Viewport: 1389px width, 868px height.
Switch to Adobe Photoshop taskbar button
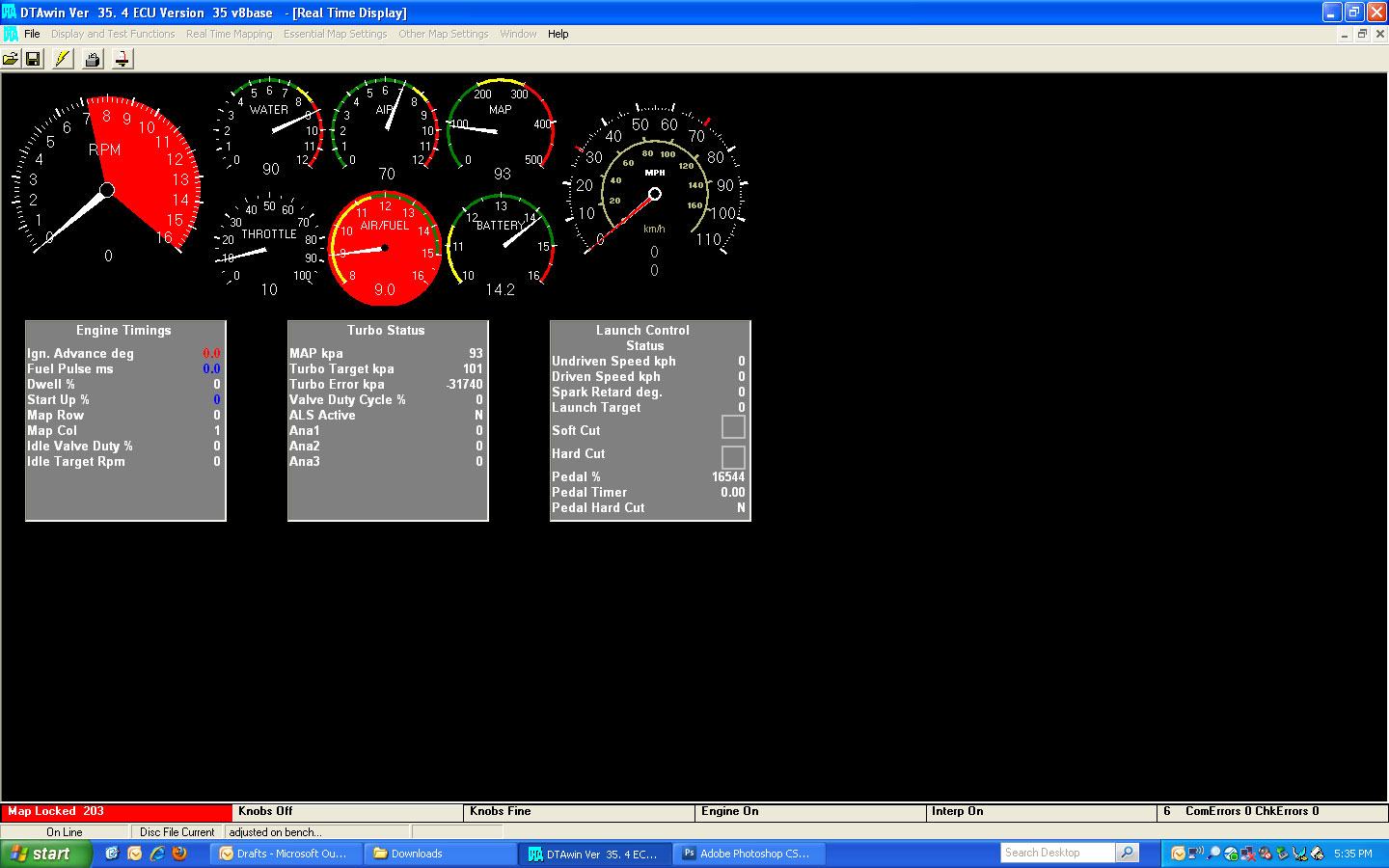pyautogui.click(x=749, y=854)
